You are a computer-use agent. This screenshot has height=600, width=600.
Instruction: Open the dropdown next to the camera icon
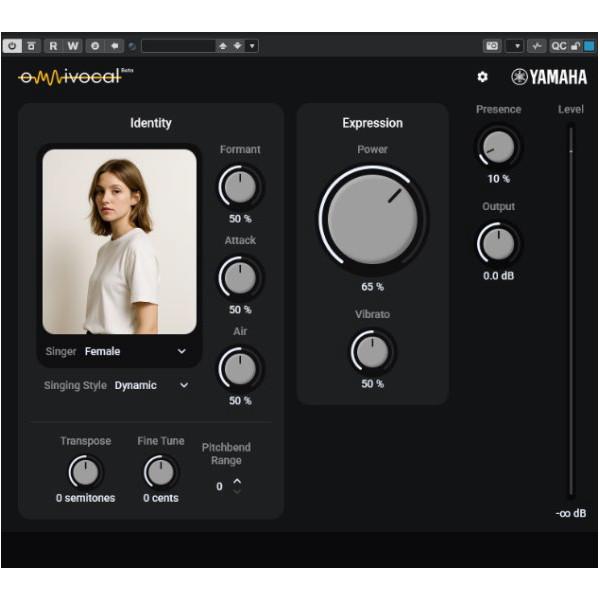tap(517, 46)
